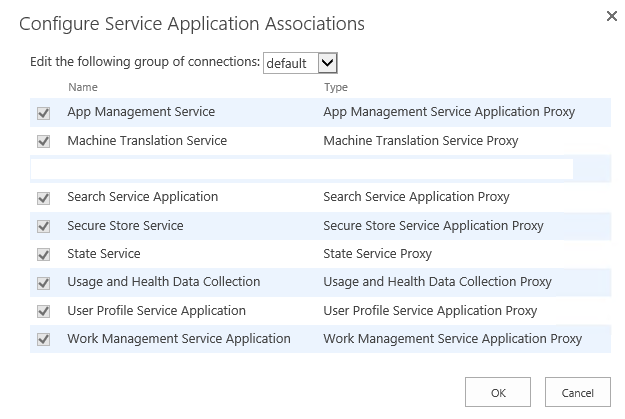The image size is (625, 419).
Task: Uncheck the Secure Store Service checkbox
Action: (x=44, y=226)
